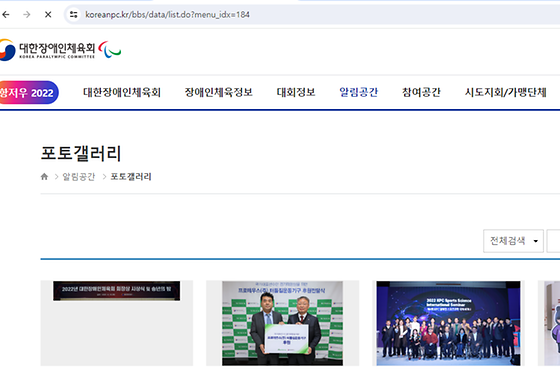Click the browser forward arrow
Image resolution: width=560 pixels, height=371 pixels.
[27, 15]
